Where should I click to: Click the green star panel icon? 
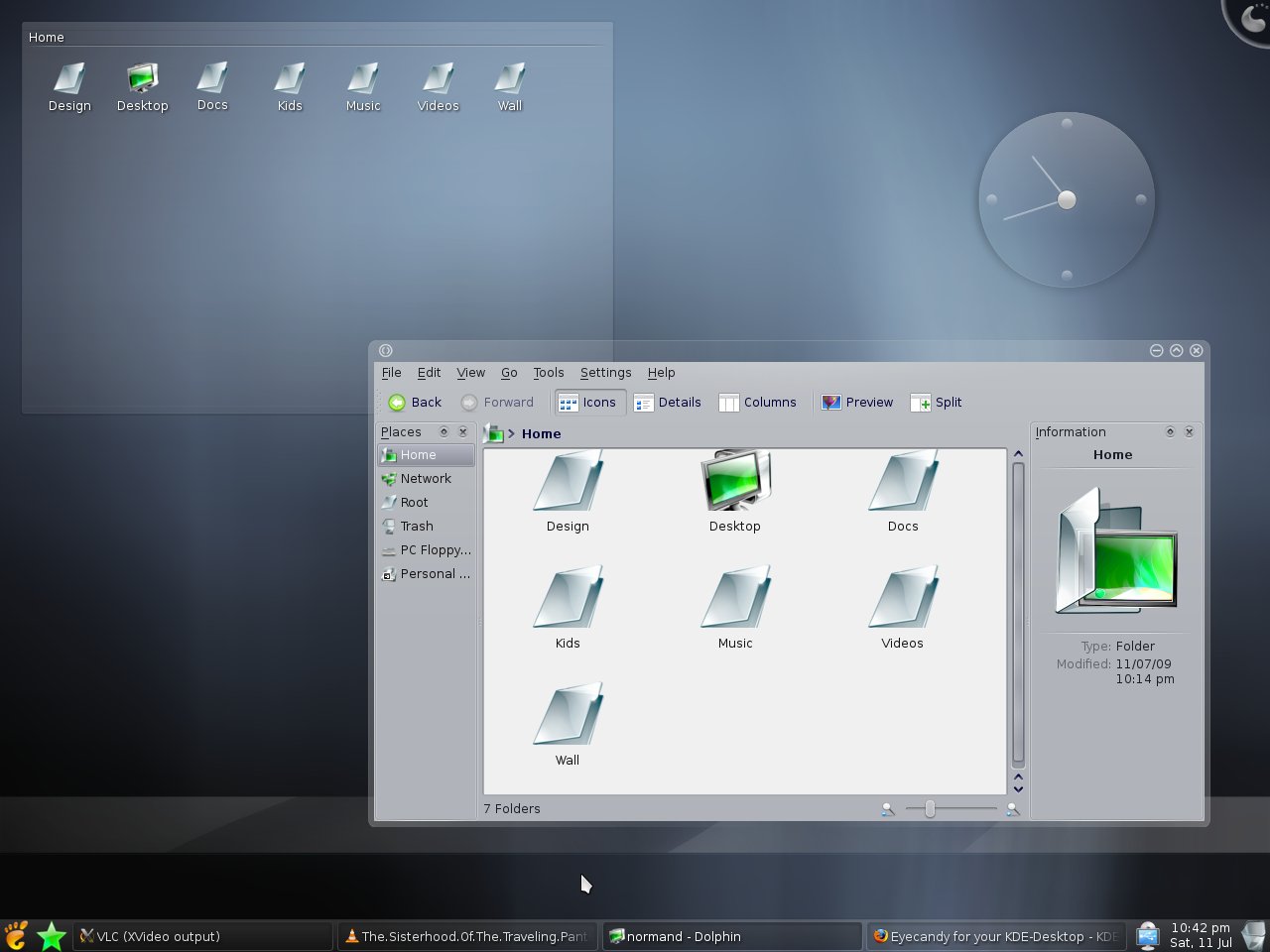click(52, 935)
